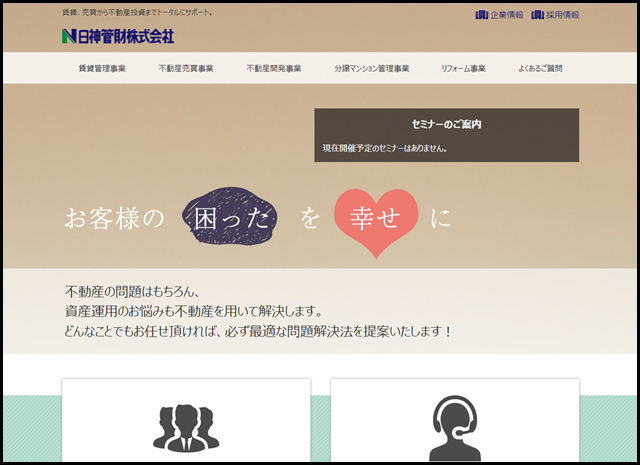Screen dimensions: 640x465
Task: Click the headset operator icon card
Action: click(455, 420)
